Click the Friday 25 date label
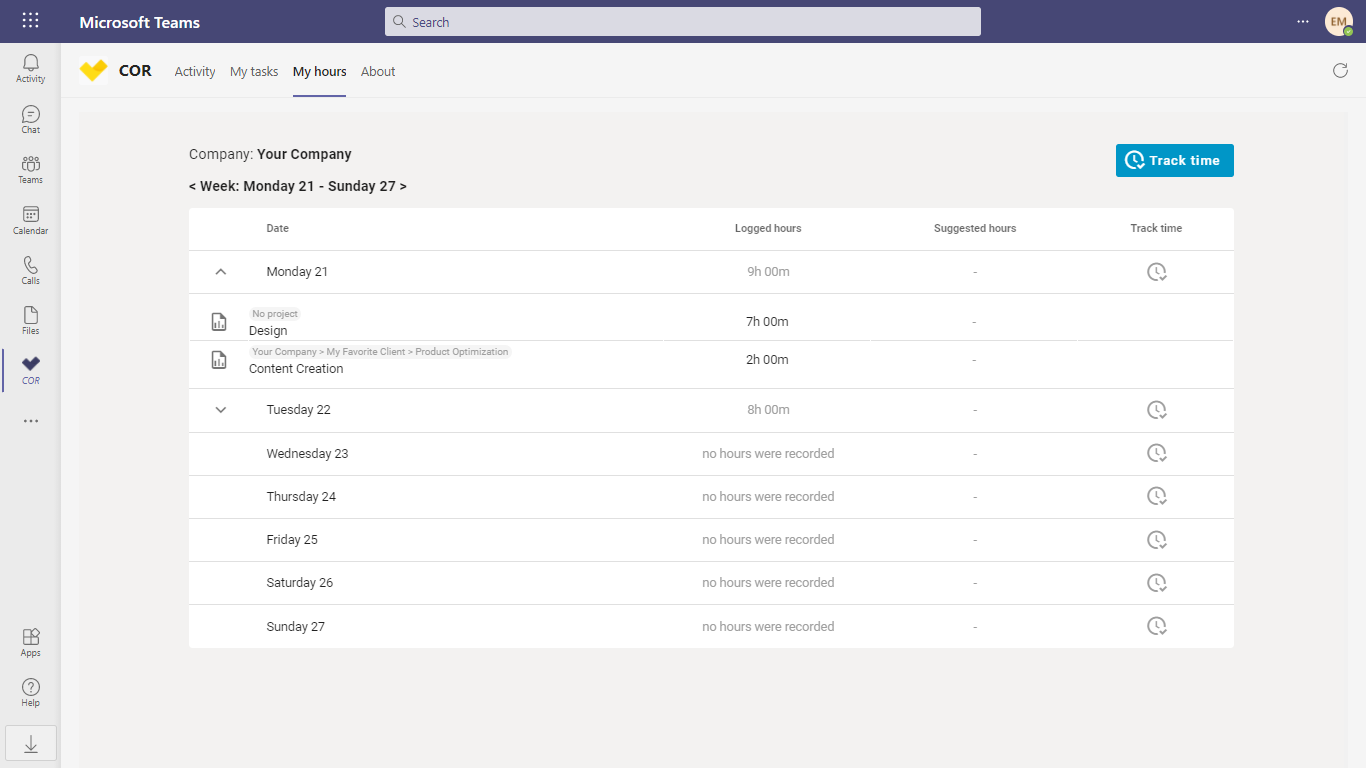The width and height of the screenshot is (1366, 768). 292,540
